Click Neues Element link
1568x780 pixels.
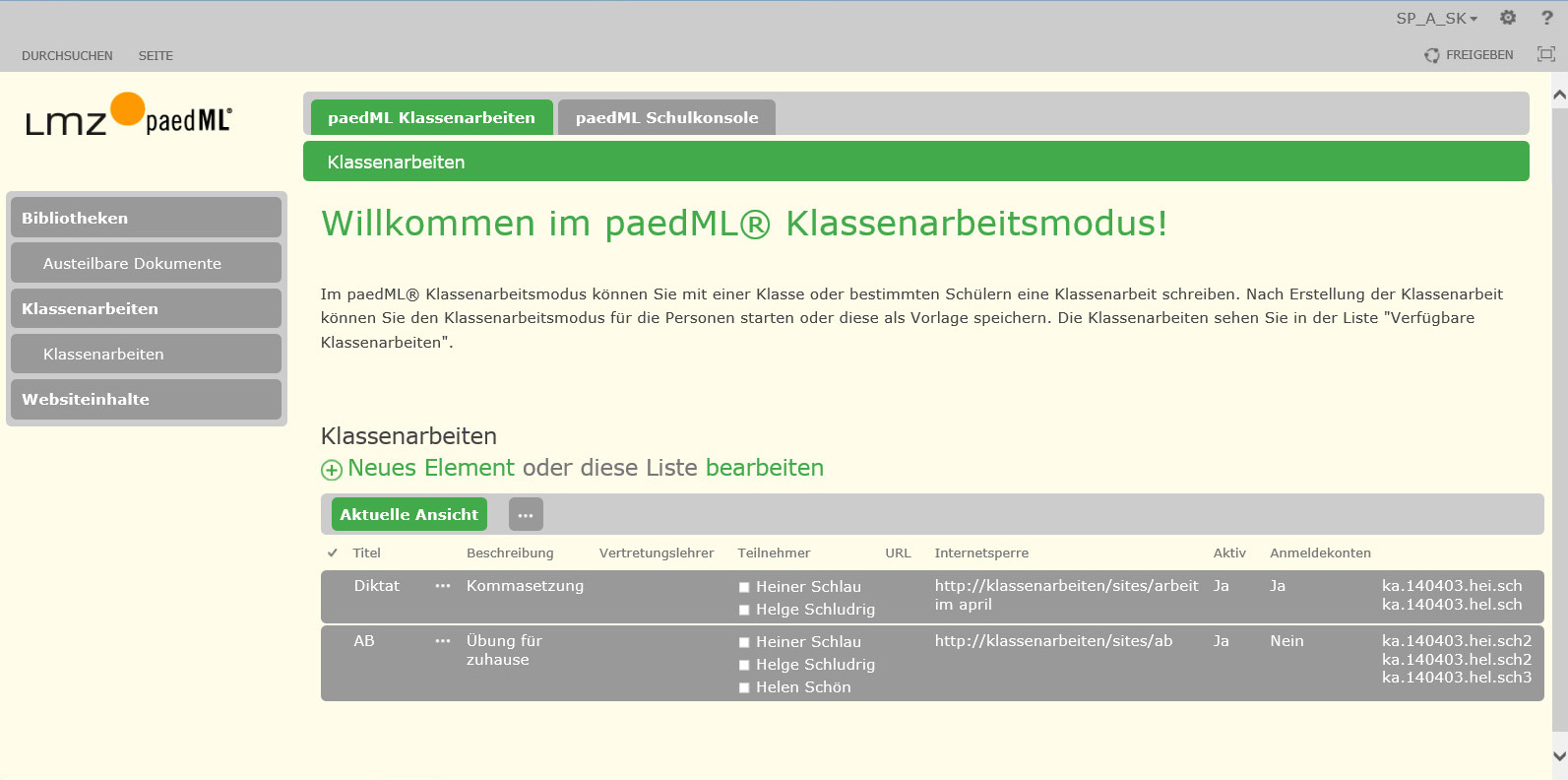click(431, 468)
